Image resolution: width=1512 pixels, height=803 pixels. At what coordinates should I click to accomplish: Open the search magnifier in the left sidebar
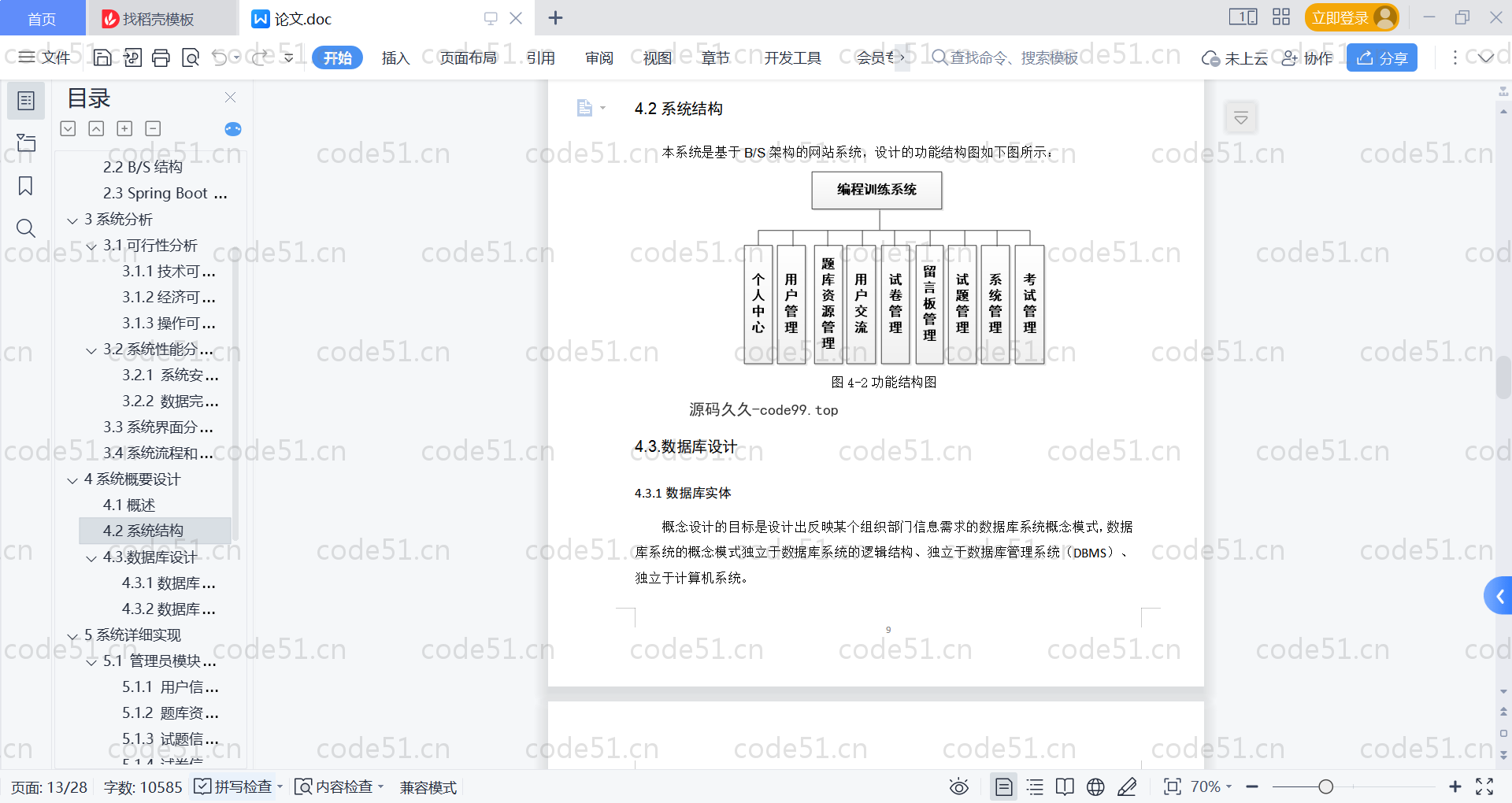[25, 228]
